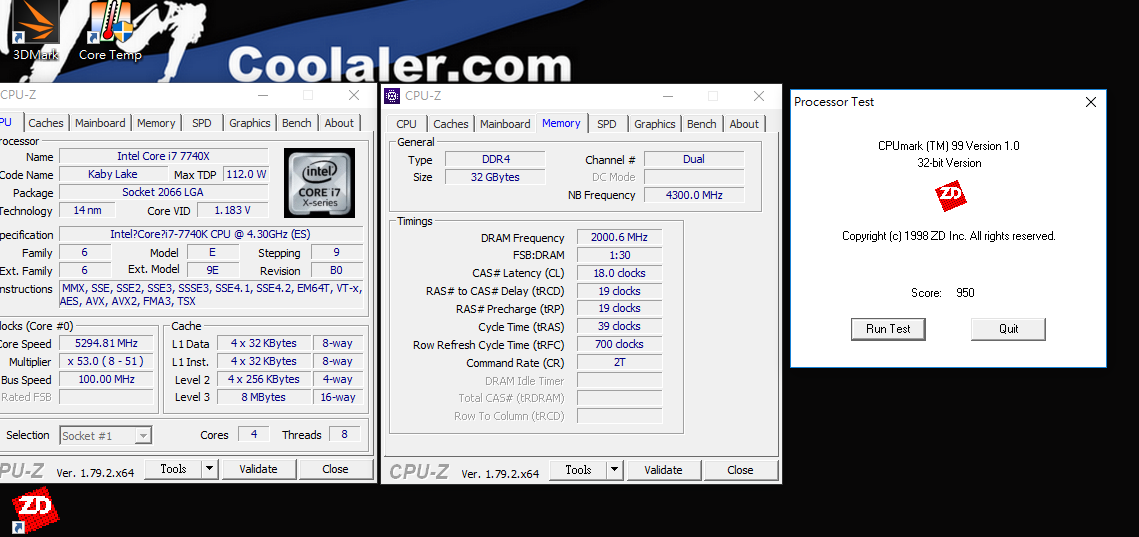
Task: Click the DRAM Frequency value 2000.6 MHz
Action: click(620, 237)
